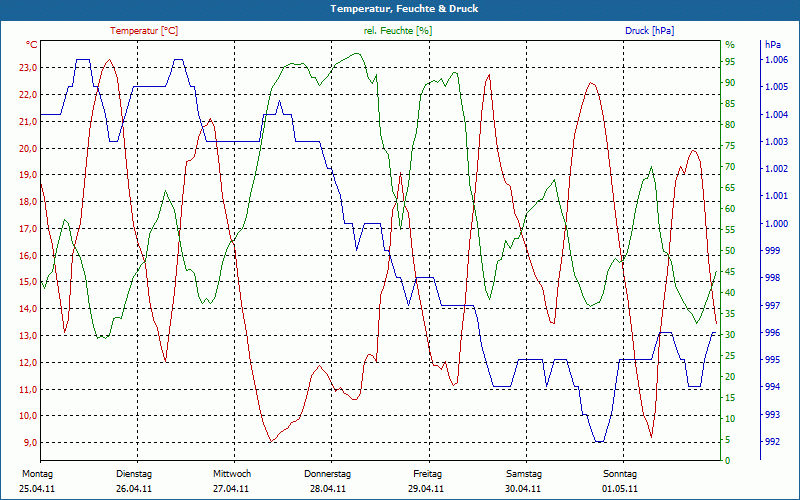Click the 'Samstag' day label
Image resolution: width=800 pixels, height=500 pixels.
coord(524,474)
